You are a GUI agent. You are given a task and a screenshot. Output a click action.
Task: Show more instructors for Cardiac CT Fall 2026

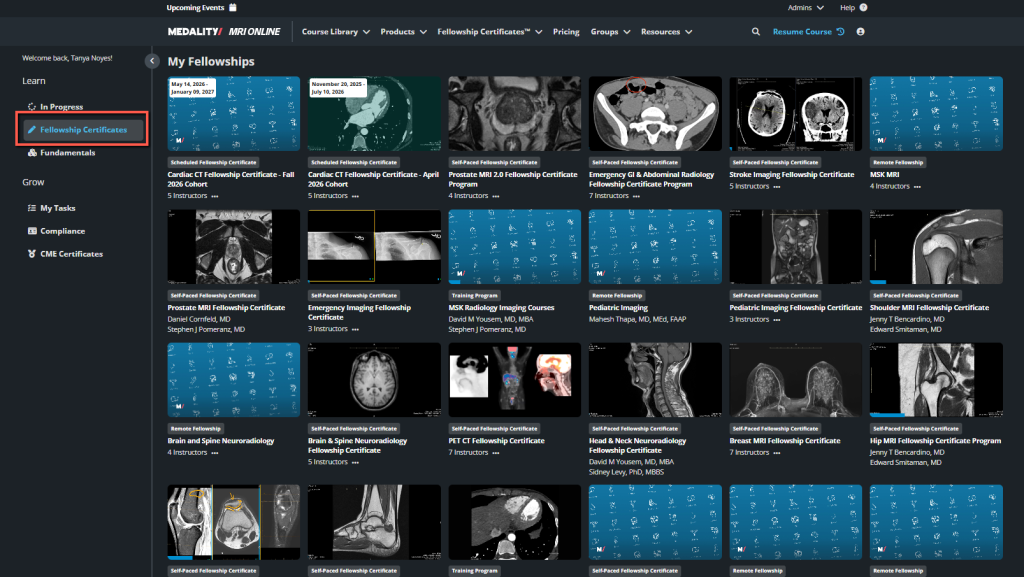(x=215, y=196)
